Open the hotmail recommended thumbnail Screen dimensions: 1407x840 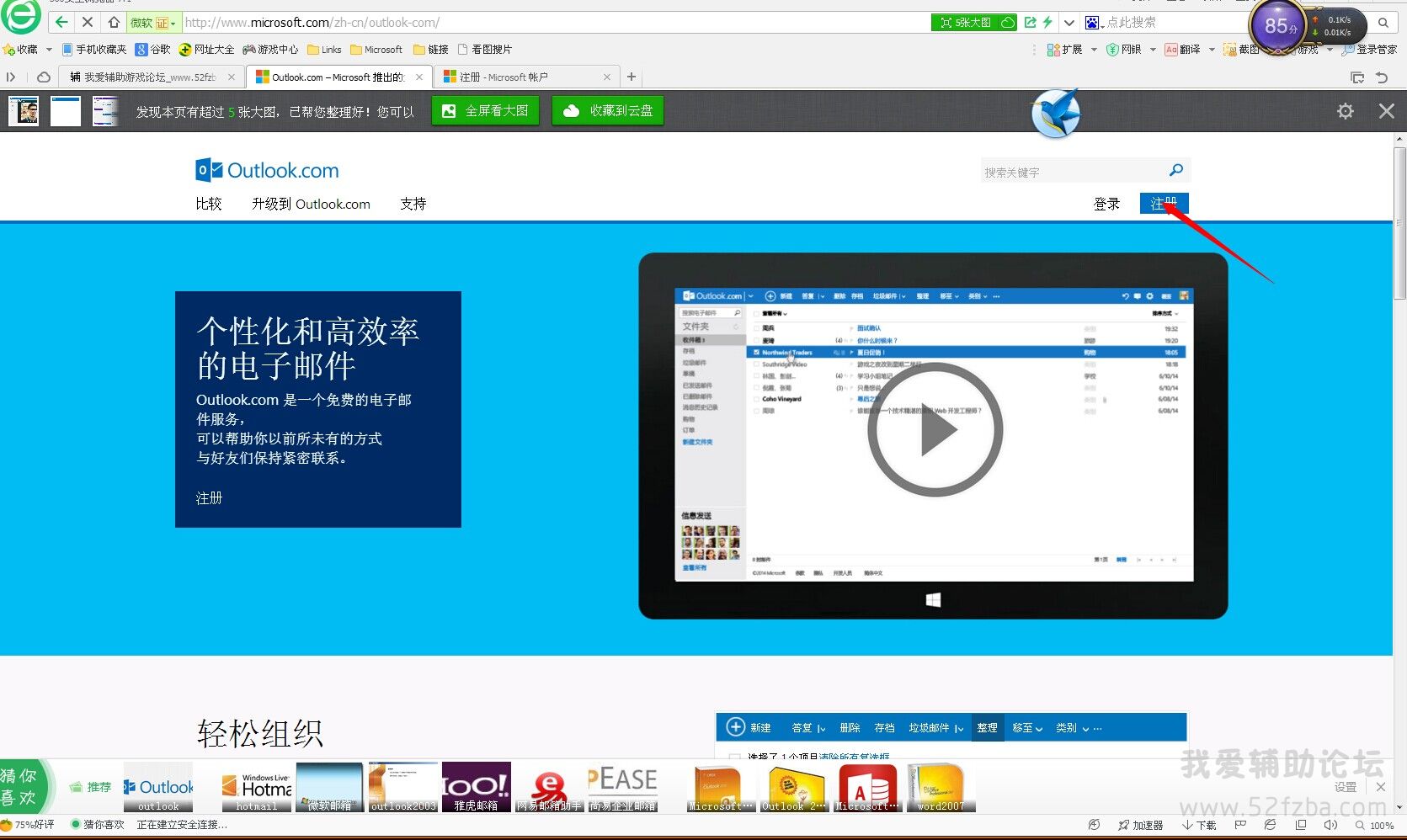click(256, 787)
